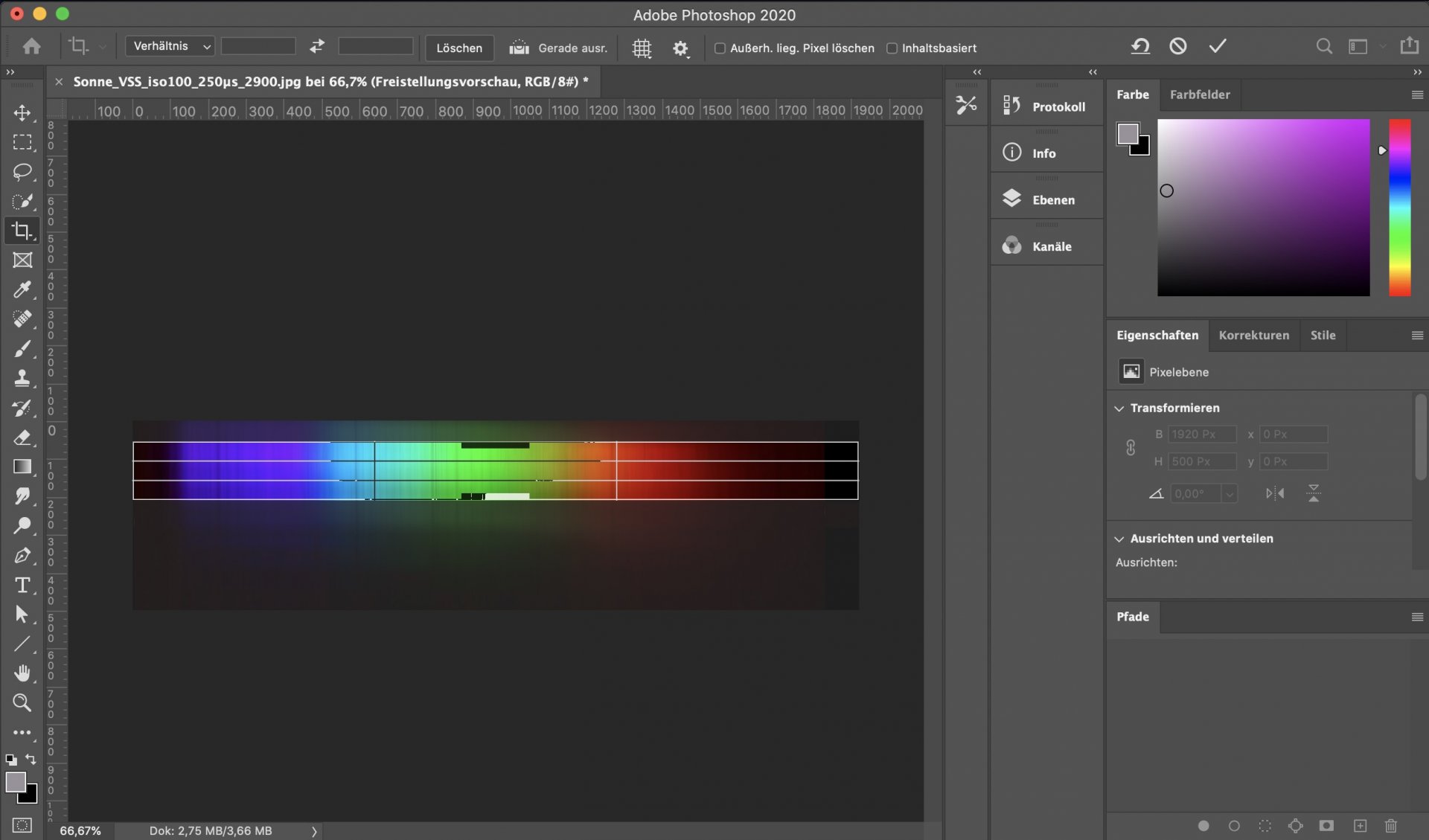Open the Info panel

[1046, 153]
